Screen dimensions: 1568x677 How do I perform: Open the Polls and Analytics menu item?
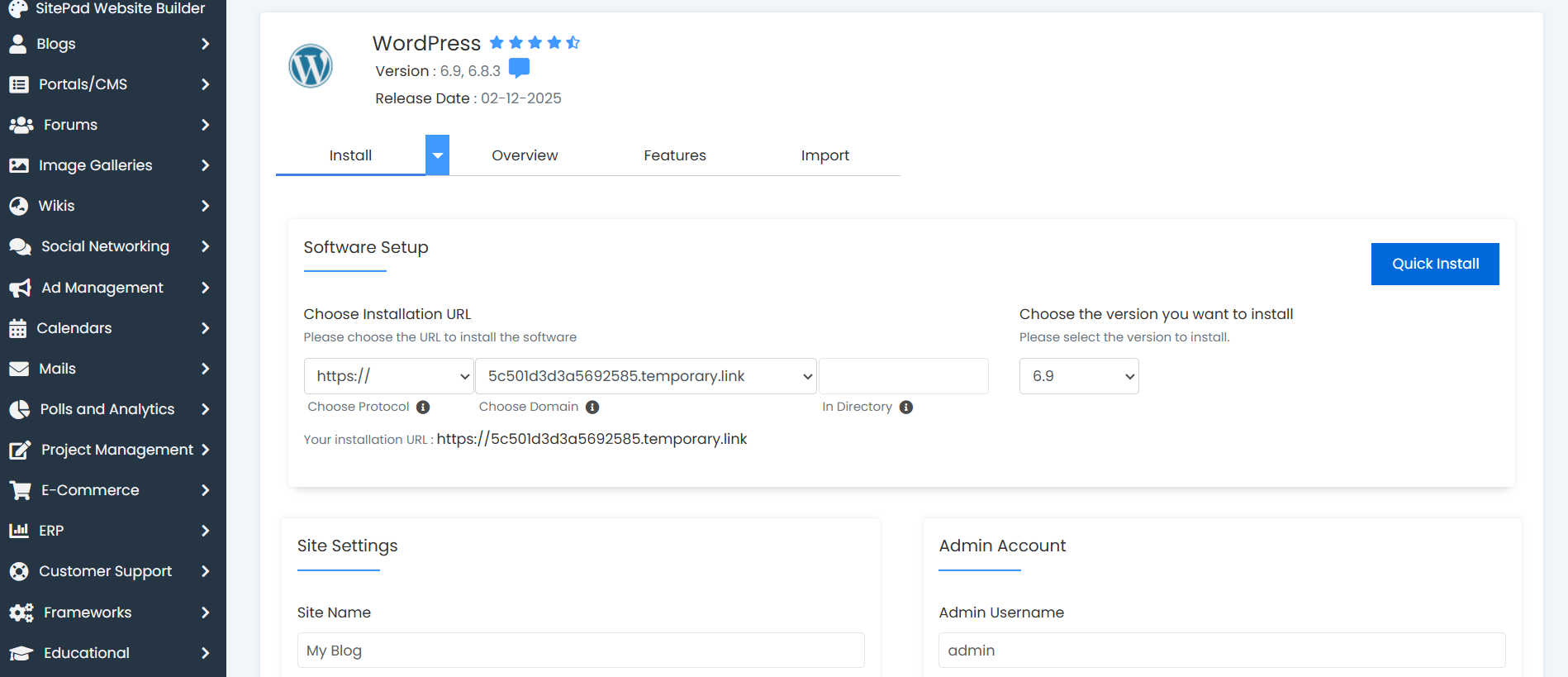(x=113, y=409)
